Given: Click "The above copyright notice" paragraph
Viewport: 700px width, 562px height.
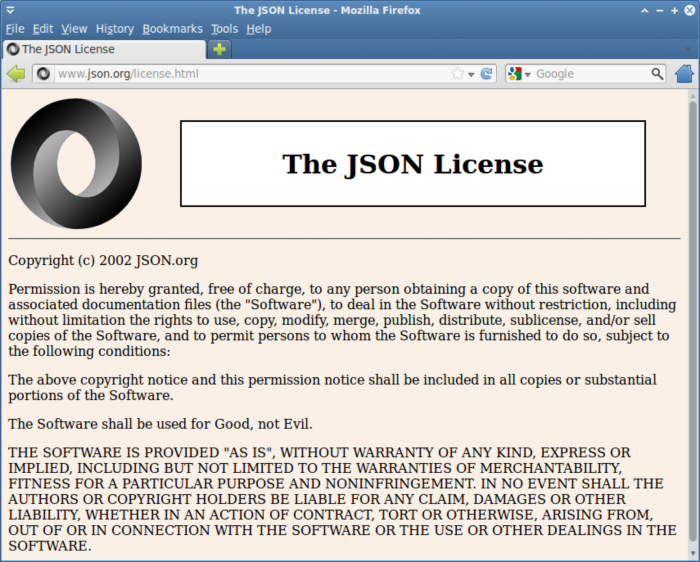Looking at the screenshot, I should point(333,387).
